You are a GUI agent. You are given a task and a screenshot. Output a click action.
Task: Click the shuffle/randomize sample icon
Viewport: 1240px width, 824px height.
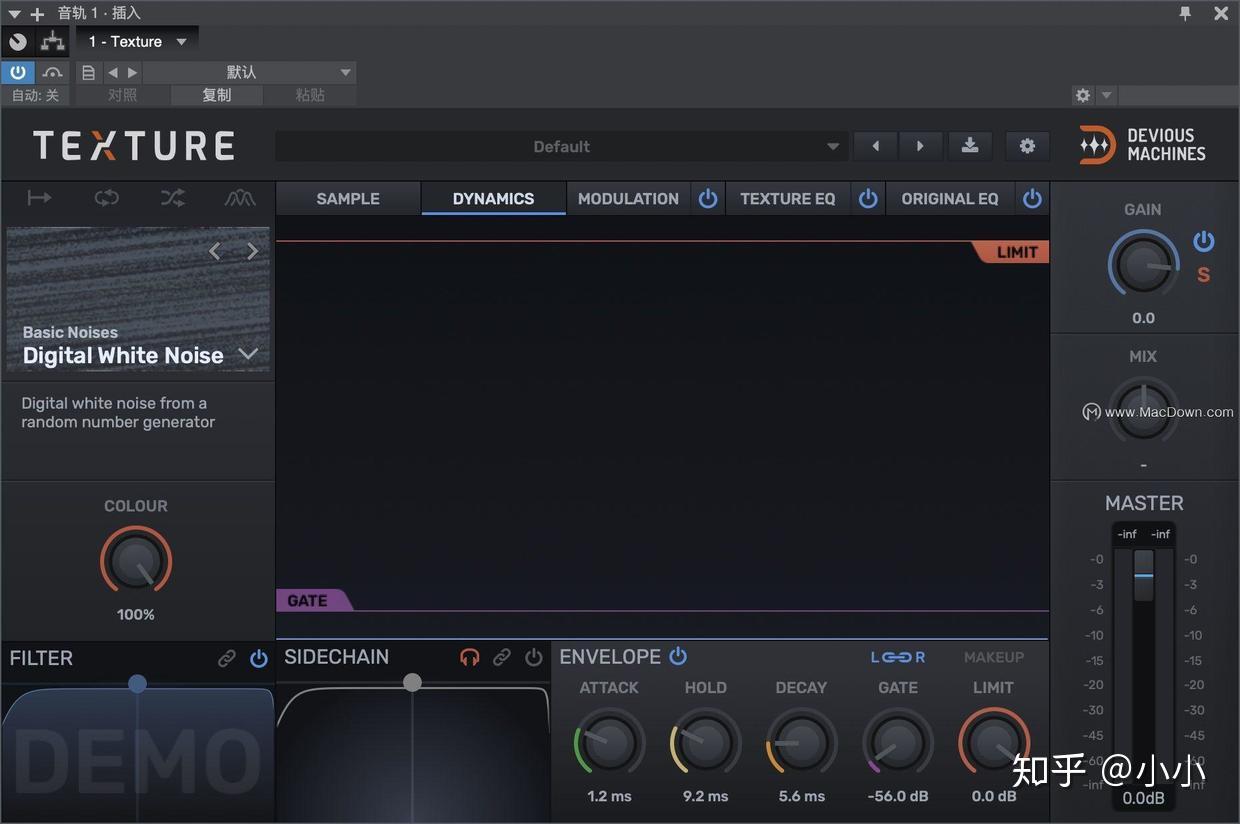coord(172,197)
